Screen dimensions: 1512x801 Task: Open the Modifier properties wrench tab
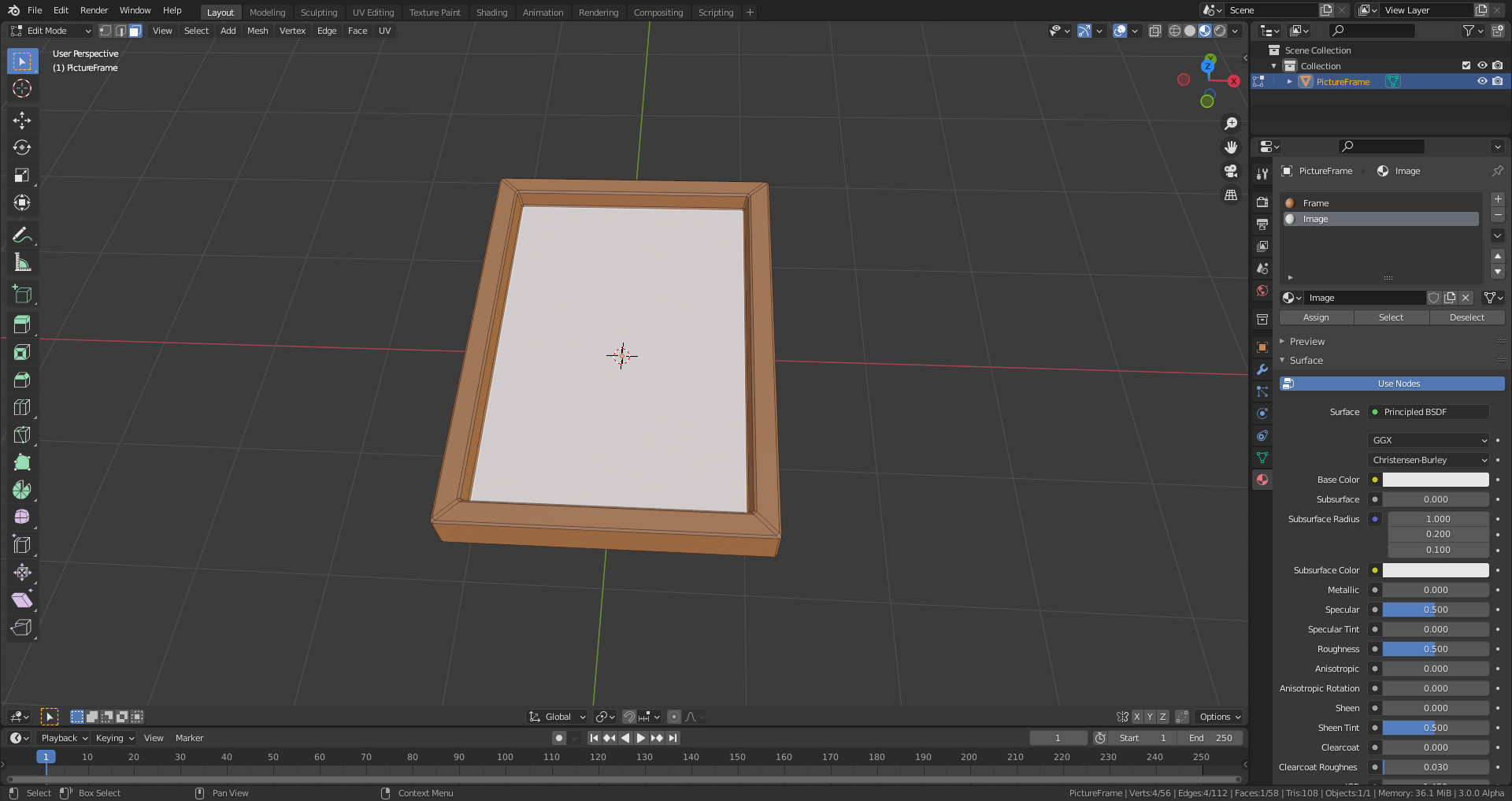(x=1262, y=369)
